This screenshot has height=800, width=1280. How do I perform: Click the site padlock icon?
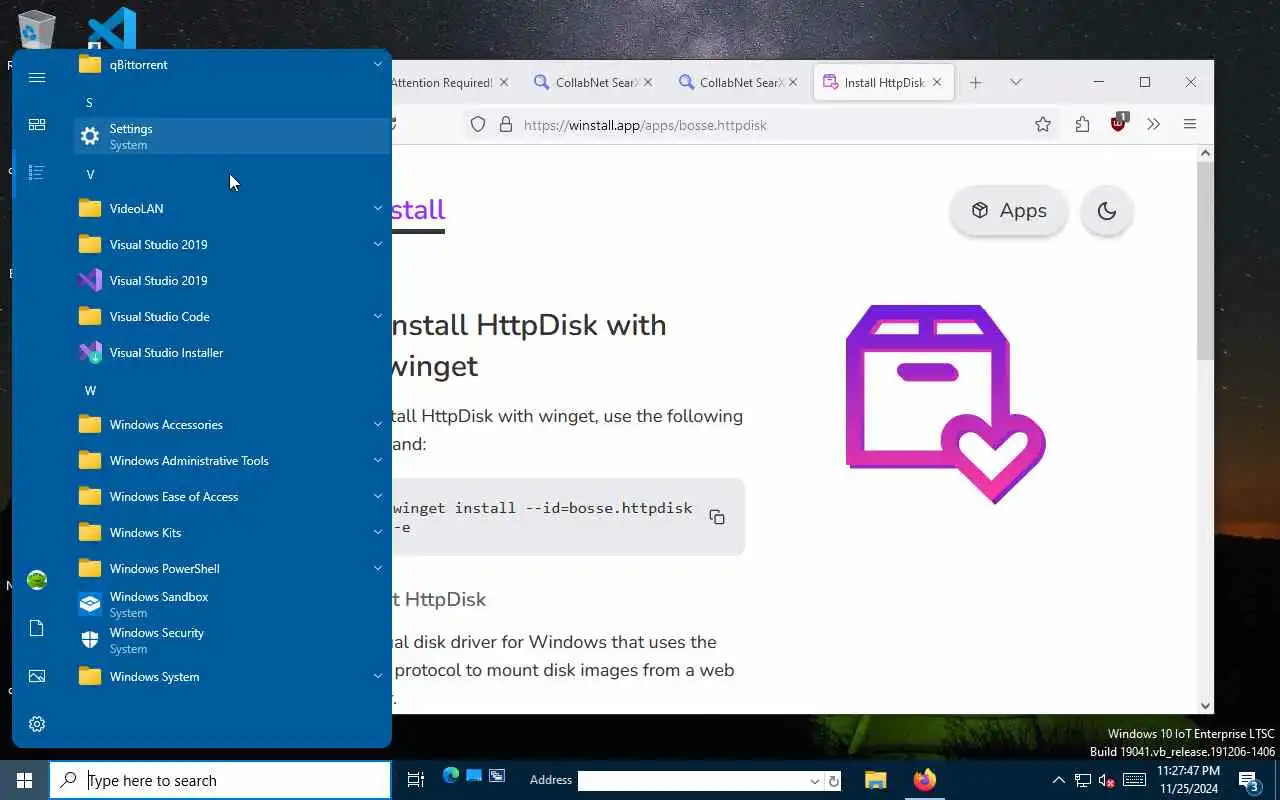pyautogui.click(x=506, y=125)
